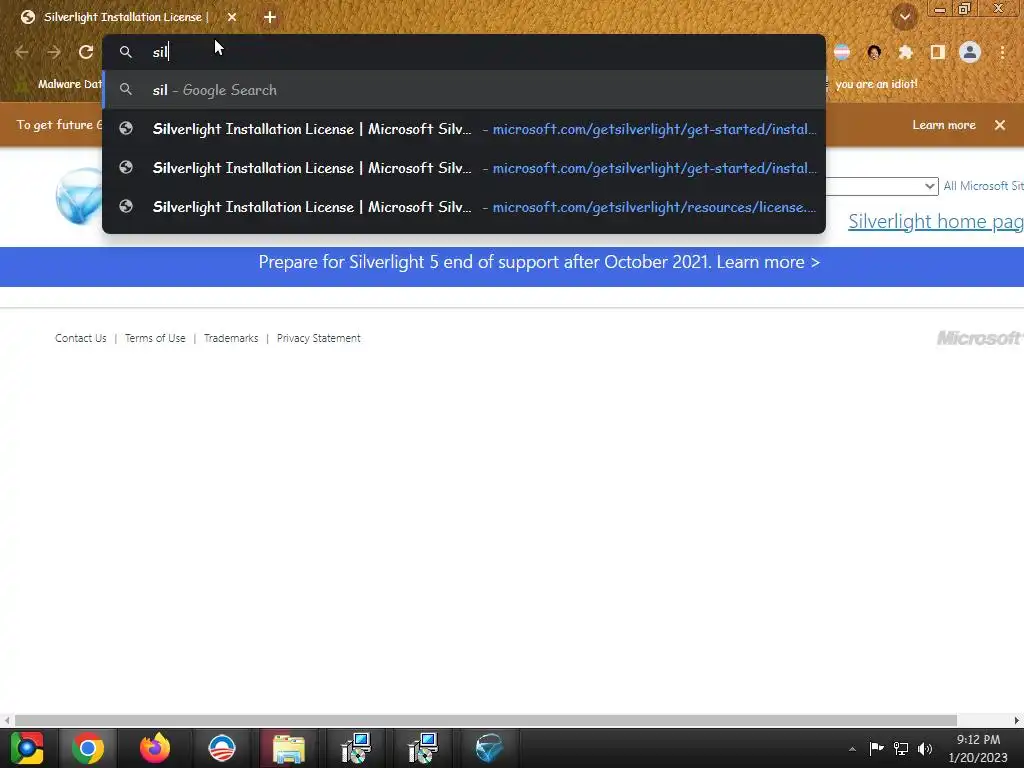Close the Silverlight Installation License tab

click(232, 18)
